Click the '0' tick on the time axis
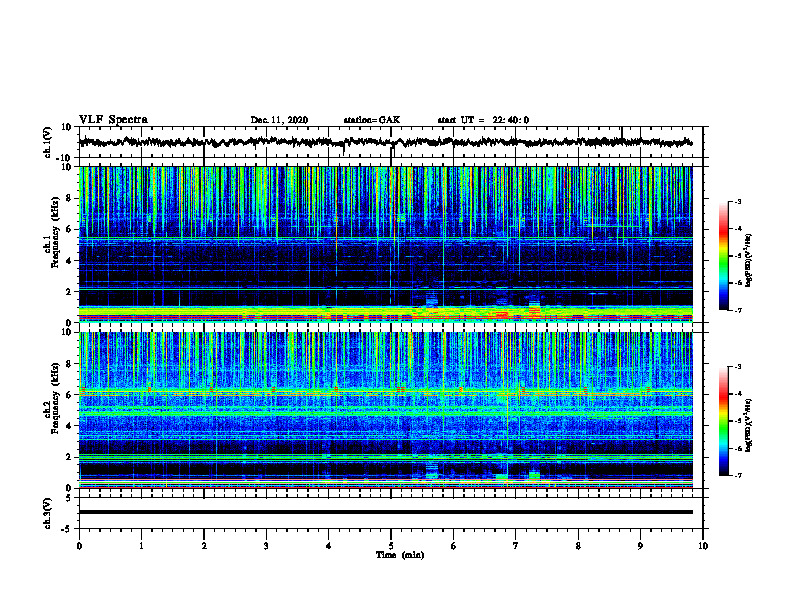The height and width of the screenshot is (612, 792). click(79, 546)
